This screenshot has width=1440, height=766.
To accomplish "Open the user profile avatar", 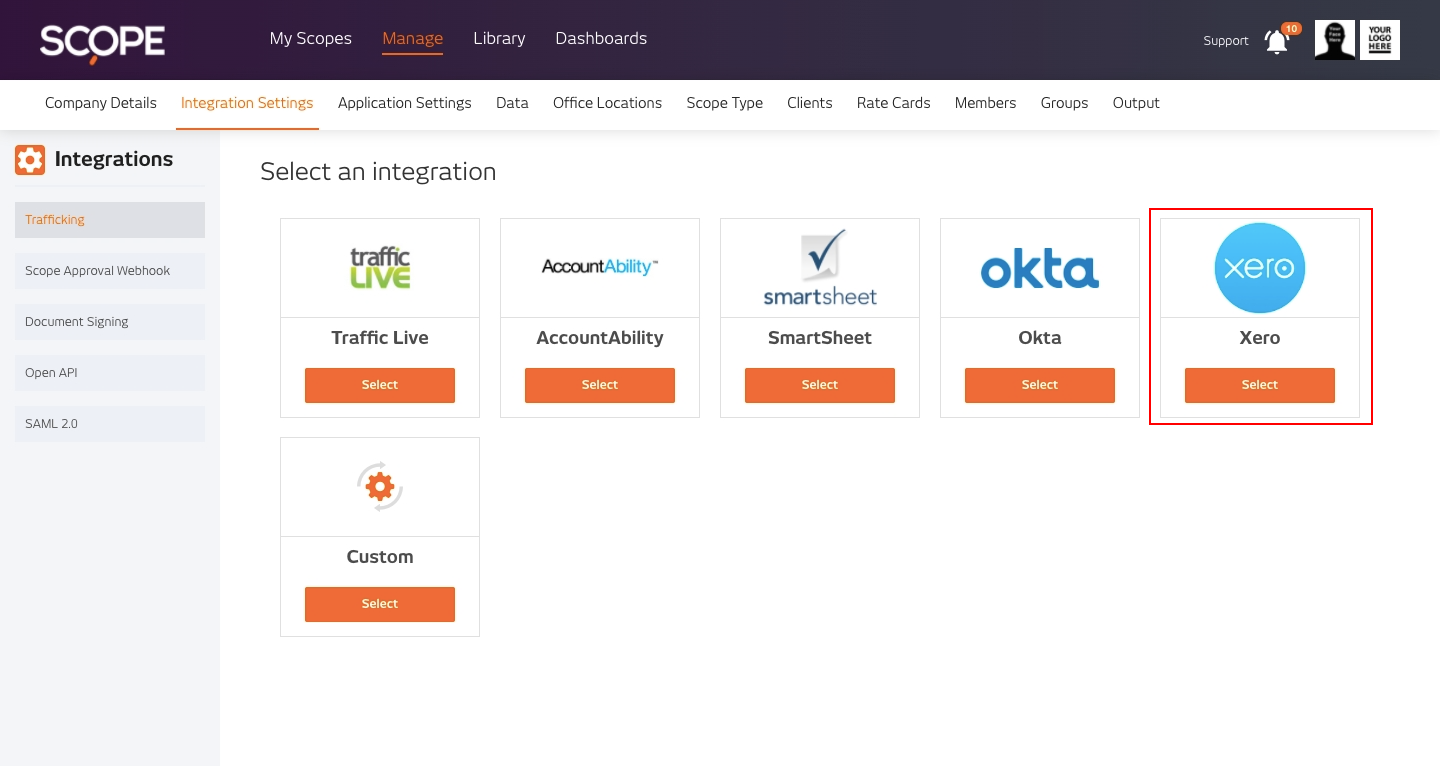I will coord(1335,40).
